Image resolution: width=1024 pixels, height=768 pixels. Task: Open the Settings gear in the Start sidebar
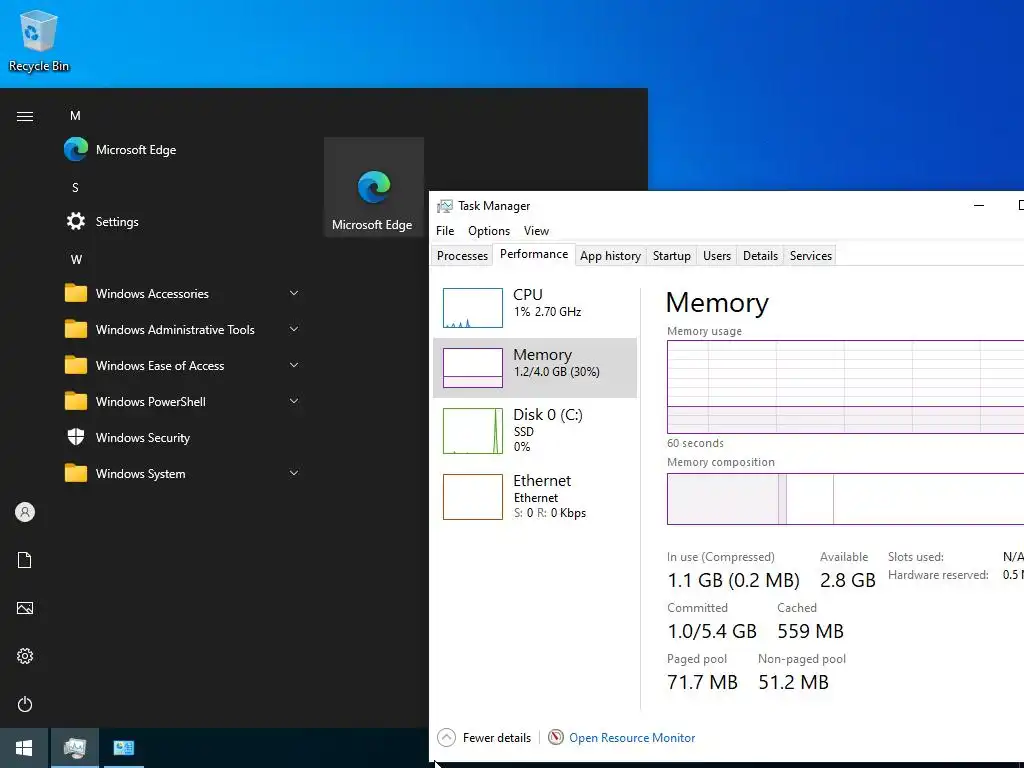25,656
